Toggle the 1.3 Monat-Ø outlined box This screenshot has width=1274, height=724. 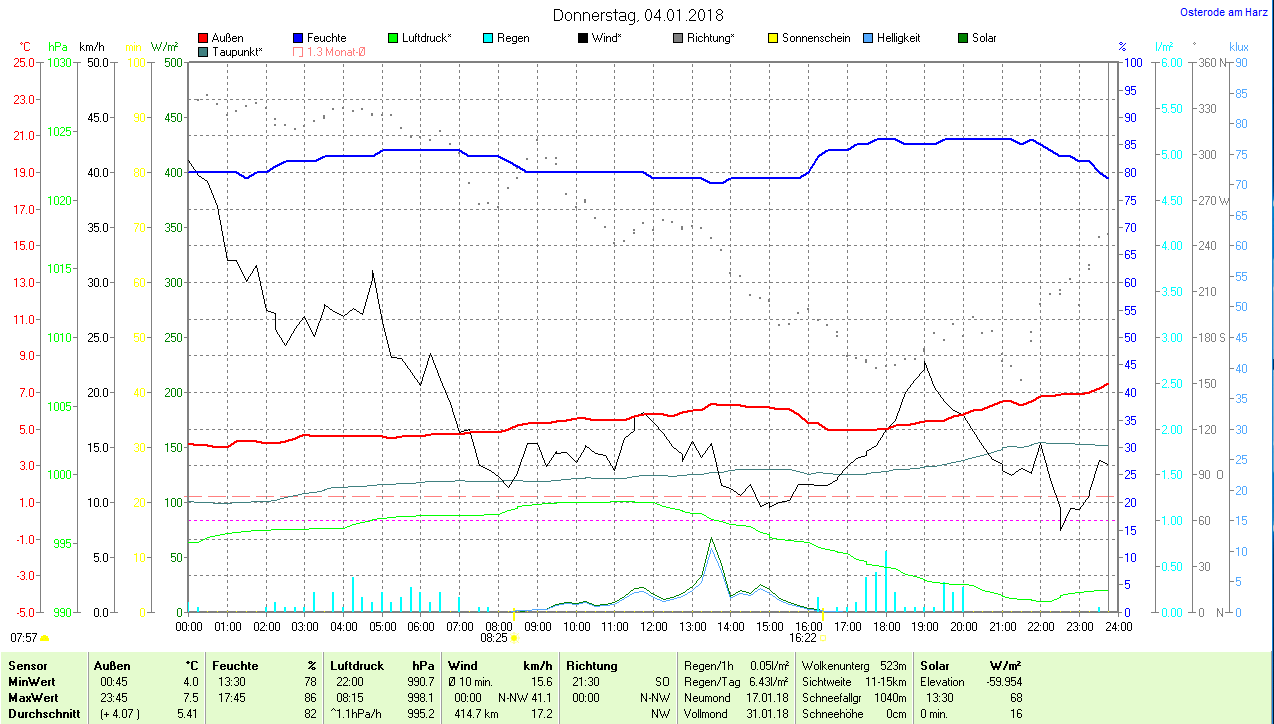click(x=299, y=51)
